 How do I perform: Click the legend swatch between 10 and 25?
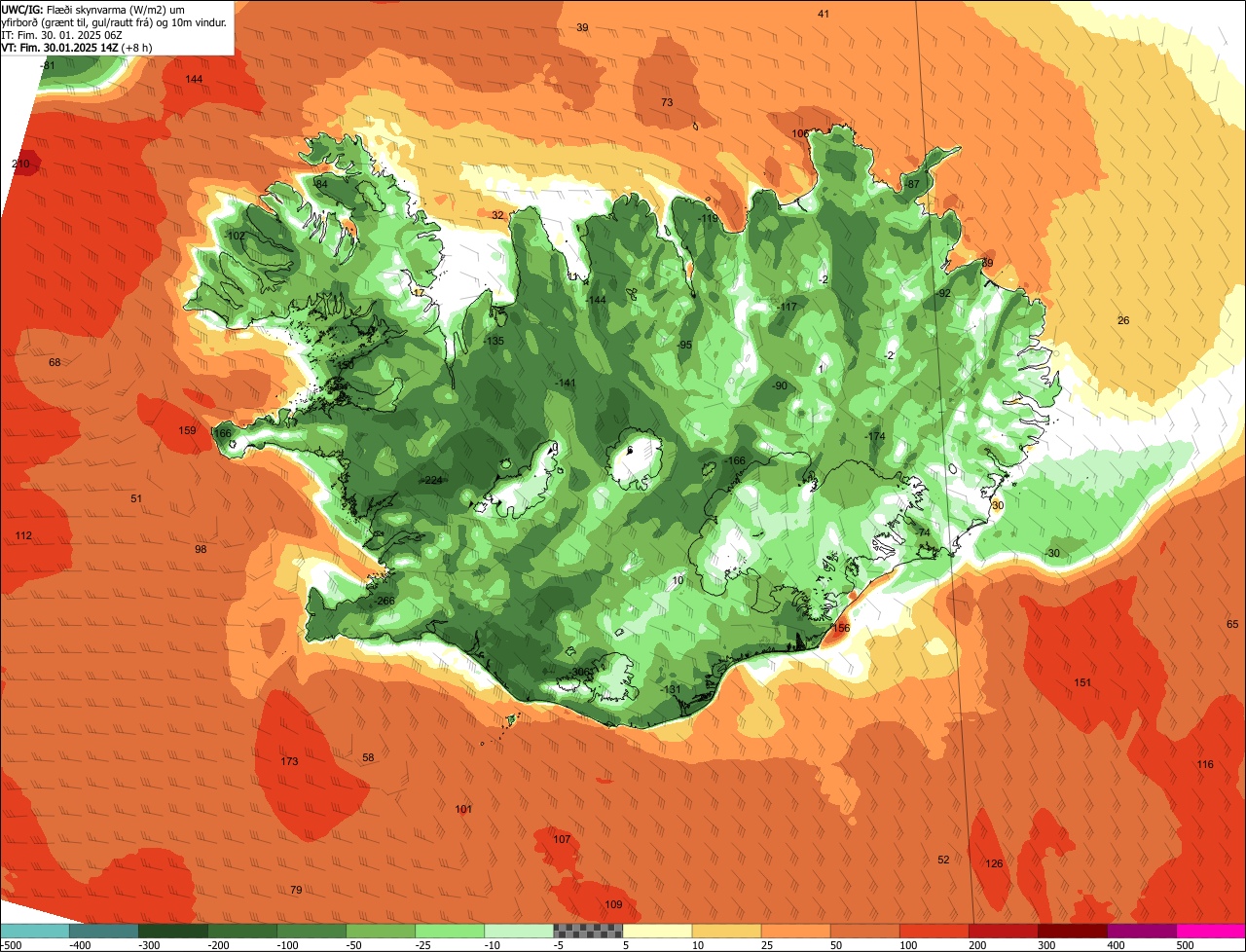726,932
